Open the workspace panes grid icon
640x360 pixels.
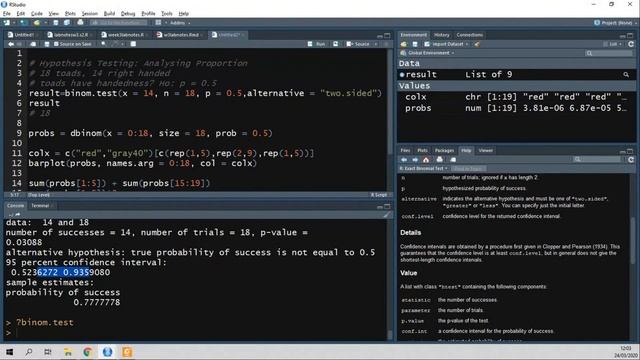click(x=158, y=23)
